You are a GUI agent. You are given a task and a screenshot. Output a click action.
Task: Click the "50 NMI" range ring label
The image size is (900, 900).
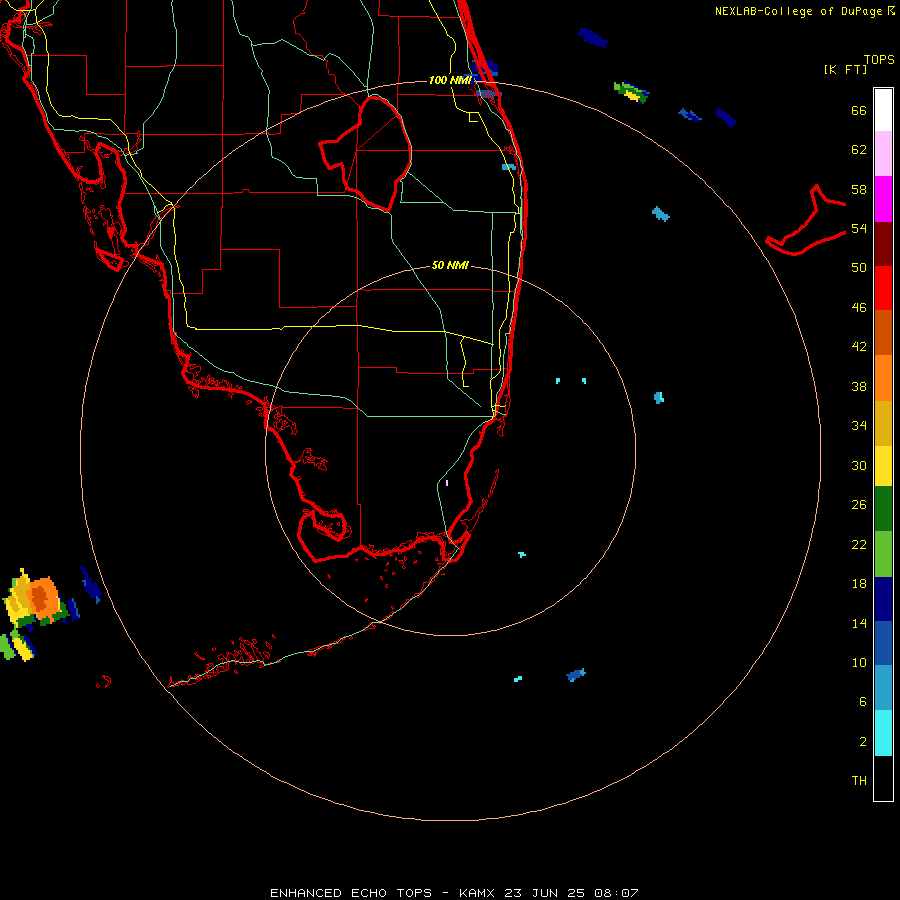[450, 265]
